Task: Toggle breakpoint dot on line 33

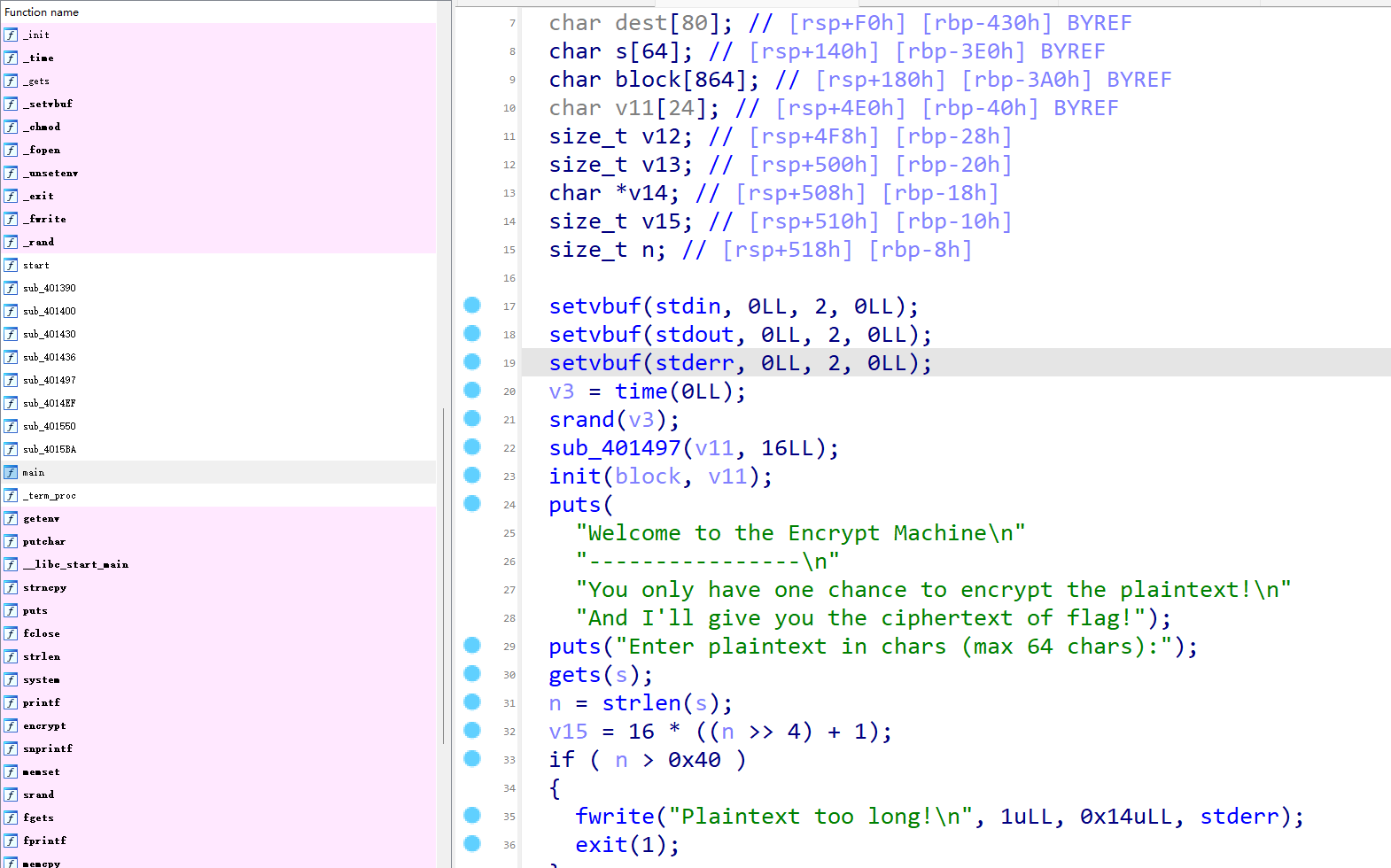Action: pyautogui.click(x=472, y=758)
